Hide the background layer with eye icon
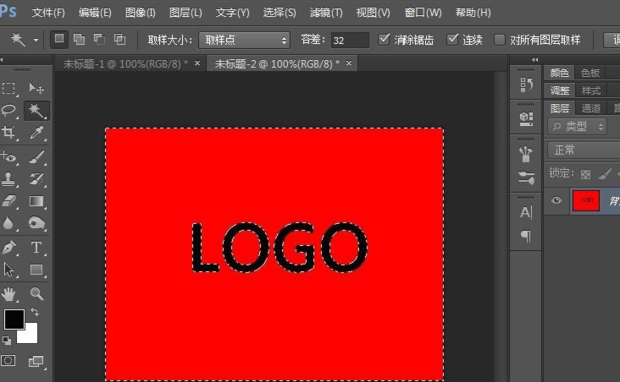 tap(556, 200)
